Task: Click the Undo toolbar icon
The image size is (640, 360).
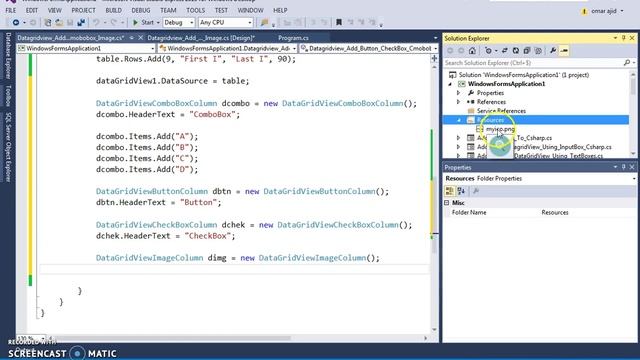Action: pyautogui.click(x=96, y=22)
